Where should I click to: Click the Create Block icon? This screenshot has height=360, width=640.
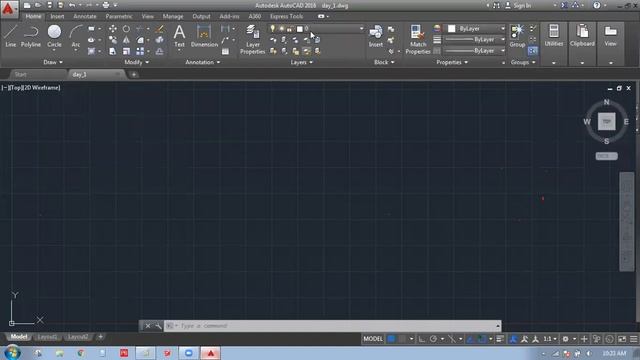[391, 29]
